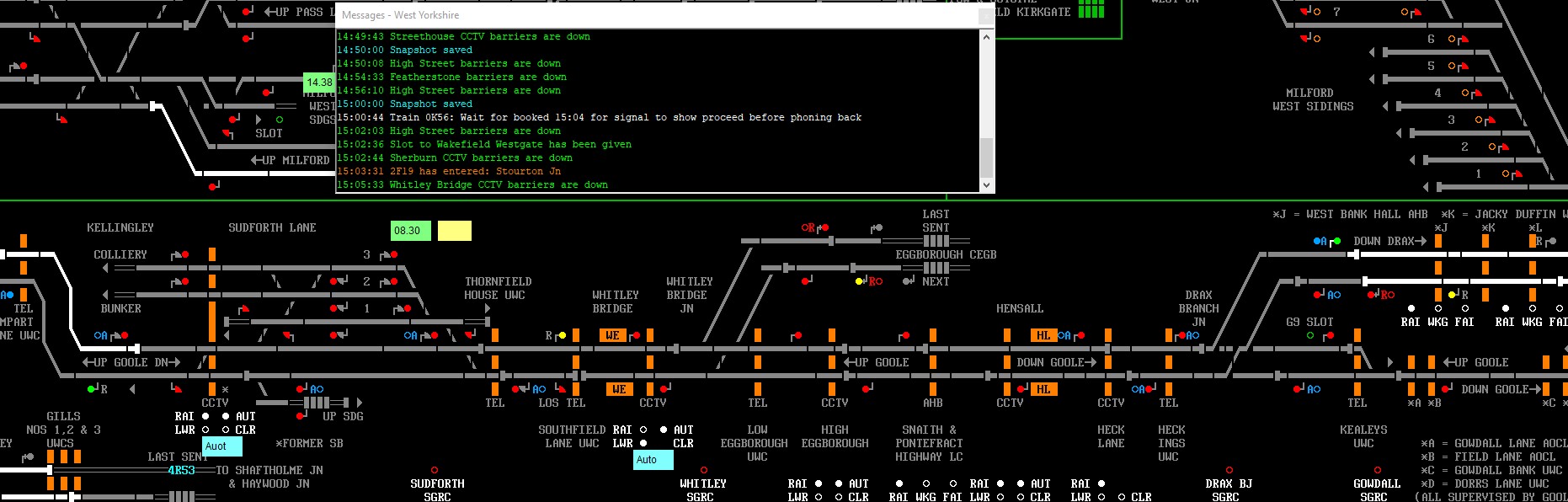Viewport: 1568px width, 502px height.
Task: Click green circle above the SLOT label
Action: tap(280, 120)
